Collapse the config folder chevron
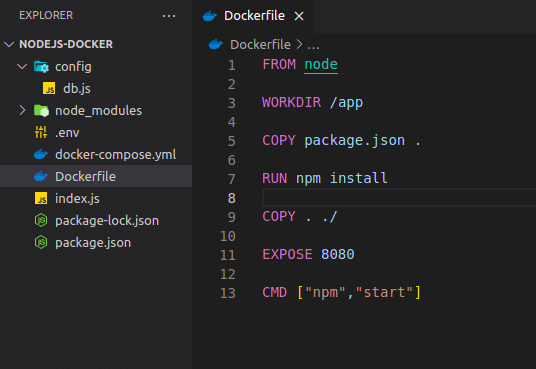Image resolution: width=536 pixels, height=369 pixels. (x=22, y=66)
